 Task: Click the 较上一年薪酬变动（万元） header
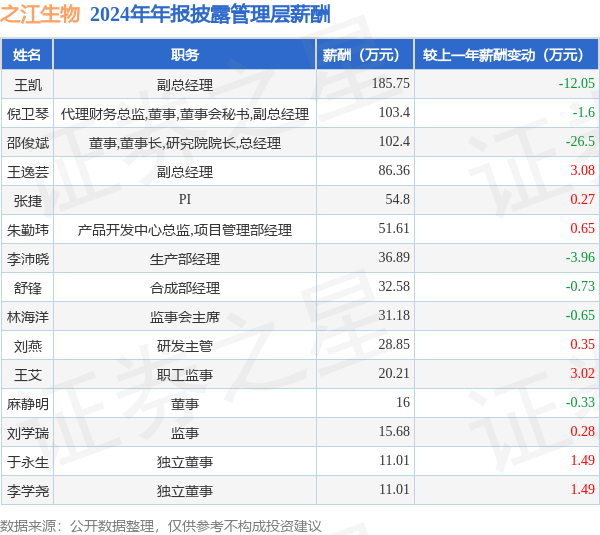[x=507, y=55]
